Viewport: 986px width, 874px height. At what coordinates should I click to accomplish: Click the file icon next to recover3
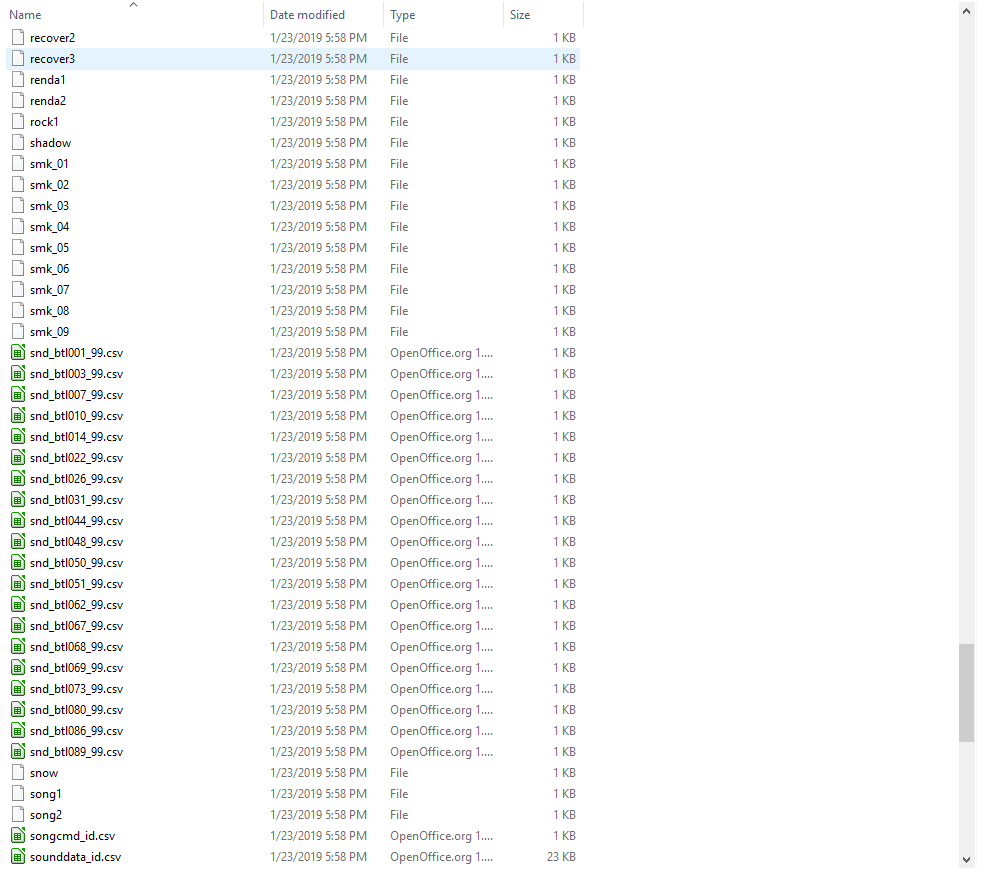tap(18, 58)
